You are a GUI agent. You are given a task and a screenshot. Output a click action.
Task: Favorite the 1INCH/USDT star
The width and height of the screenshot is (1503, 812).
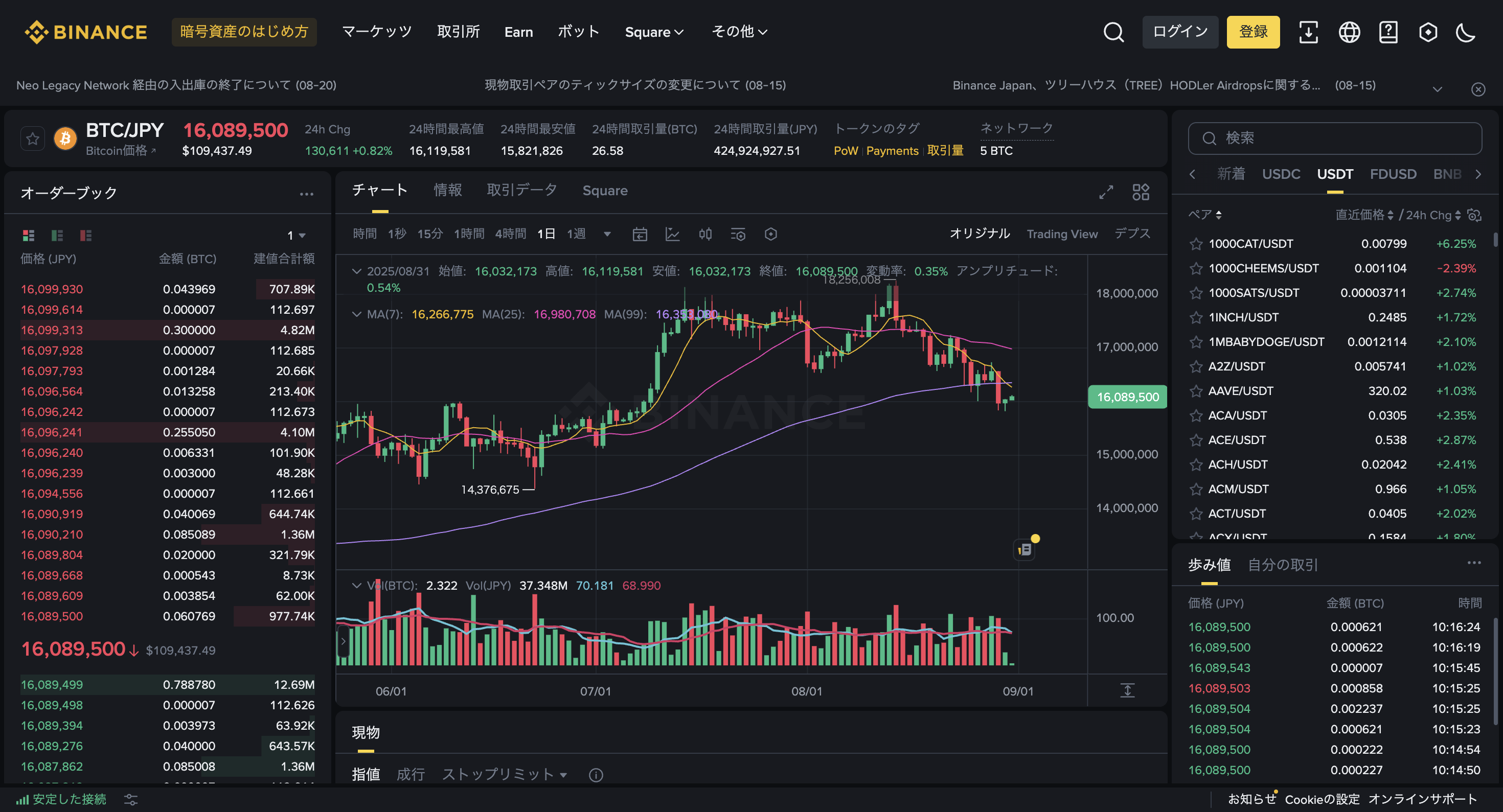(x=1196, y=318)
